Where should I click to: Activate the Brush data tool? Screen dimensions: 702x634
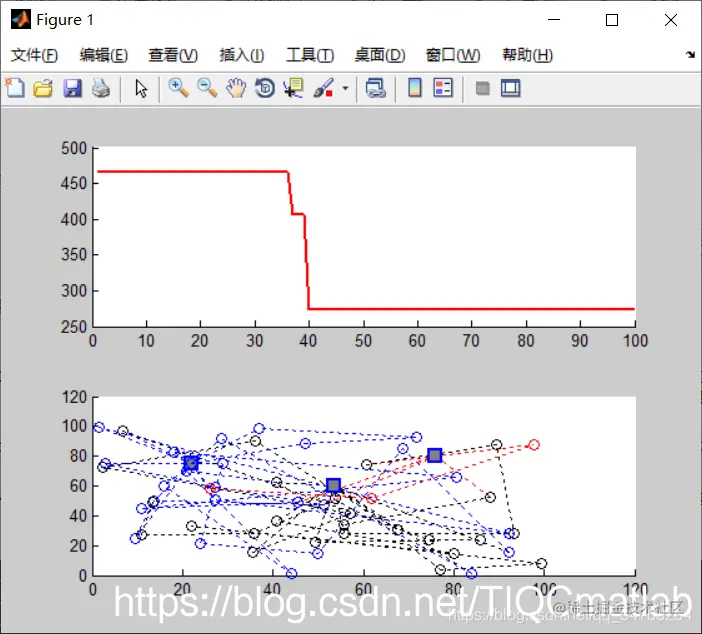(x=323, y=88)
